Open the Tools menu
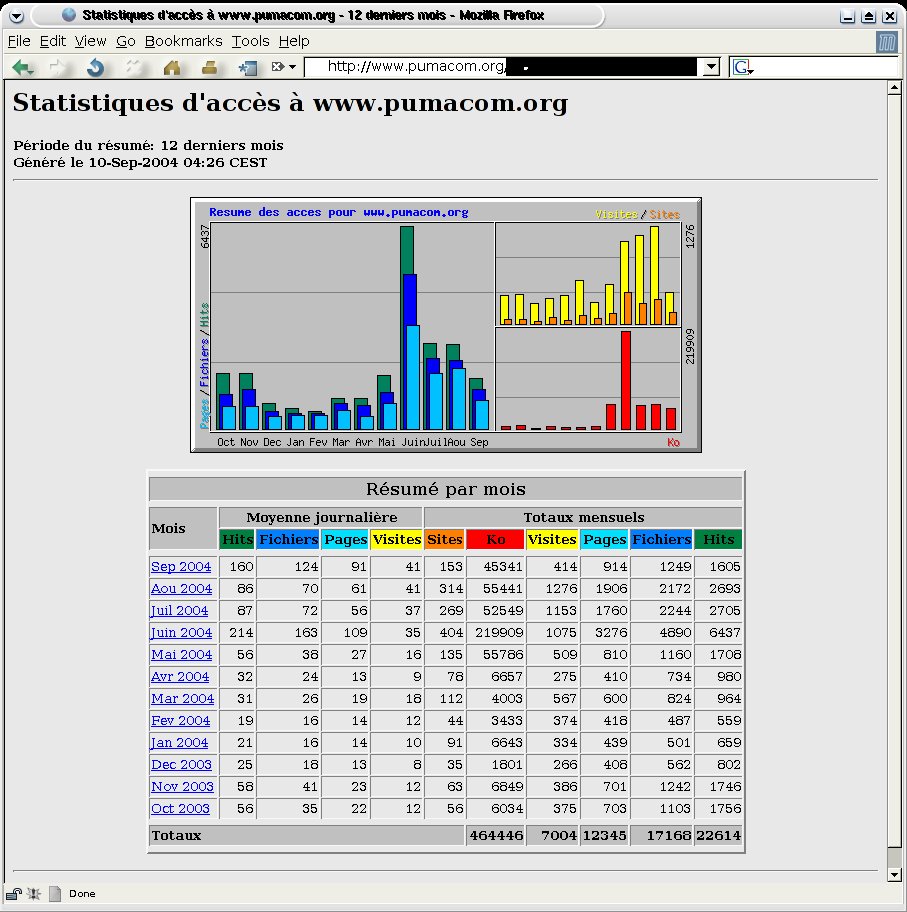Viewport: 907px width, 912px height. [x=250, y=41]
